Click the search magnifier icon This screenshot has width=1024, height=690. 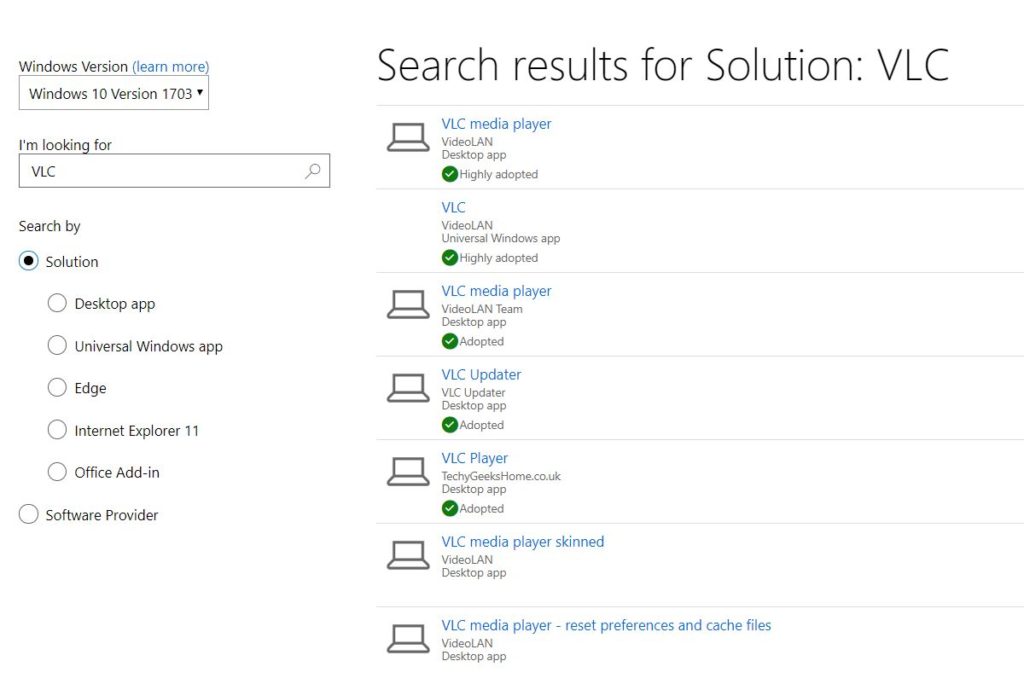[x=313, y=171]
